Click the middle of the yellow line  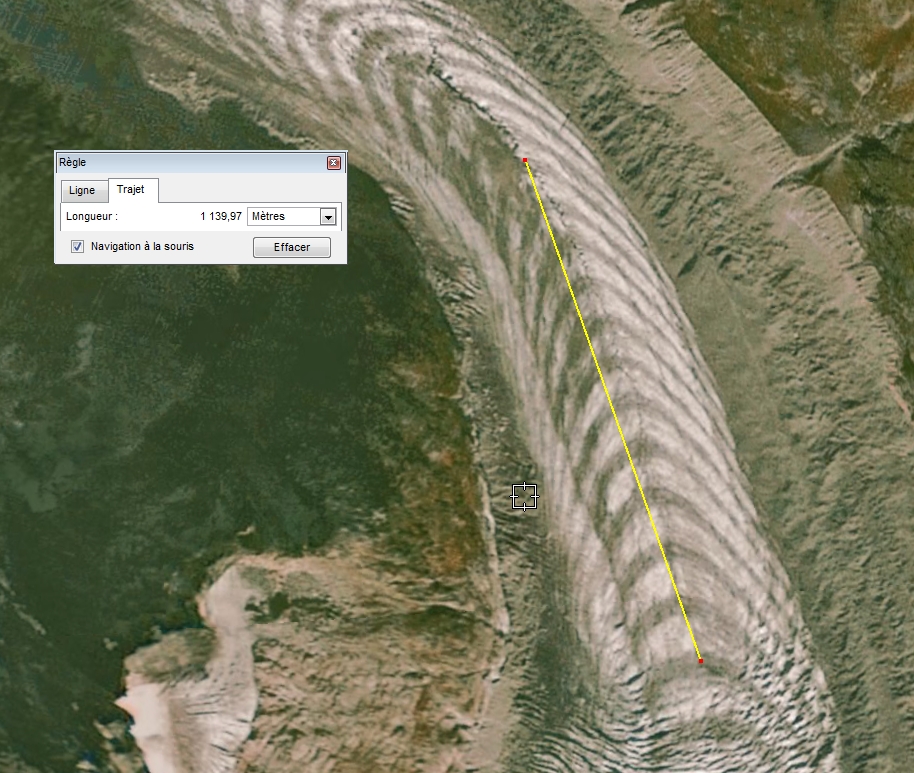(x=613, y=411)
